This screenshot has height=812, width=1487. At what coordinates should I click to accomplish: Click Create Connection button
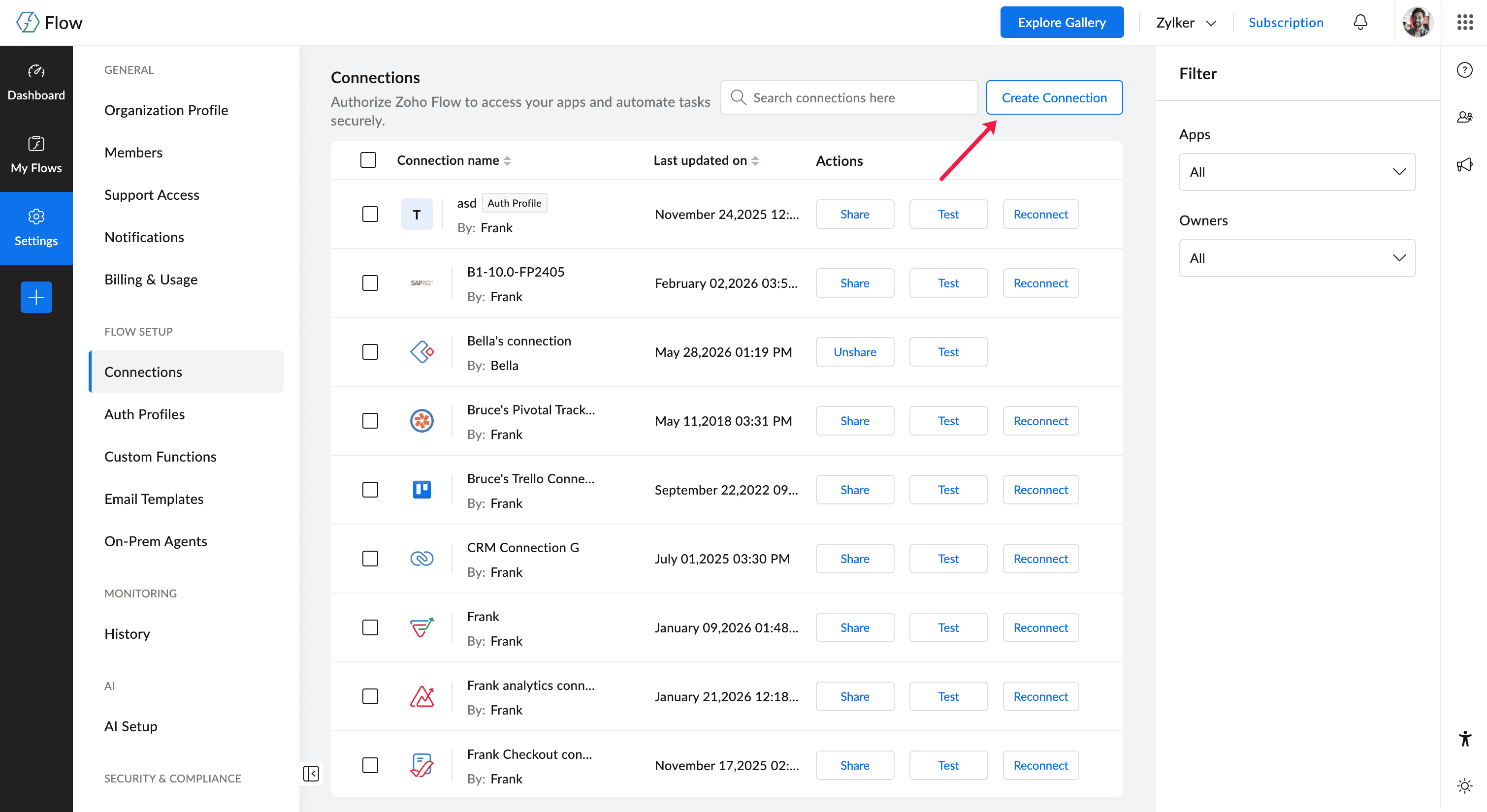[x=1054, y=97]
